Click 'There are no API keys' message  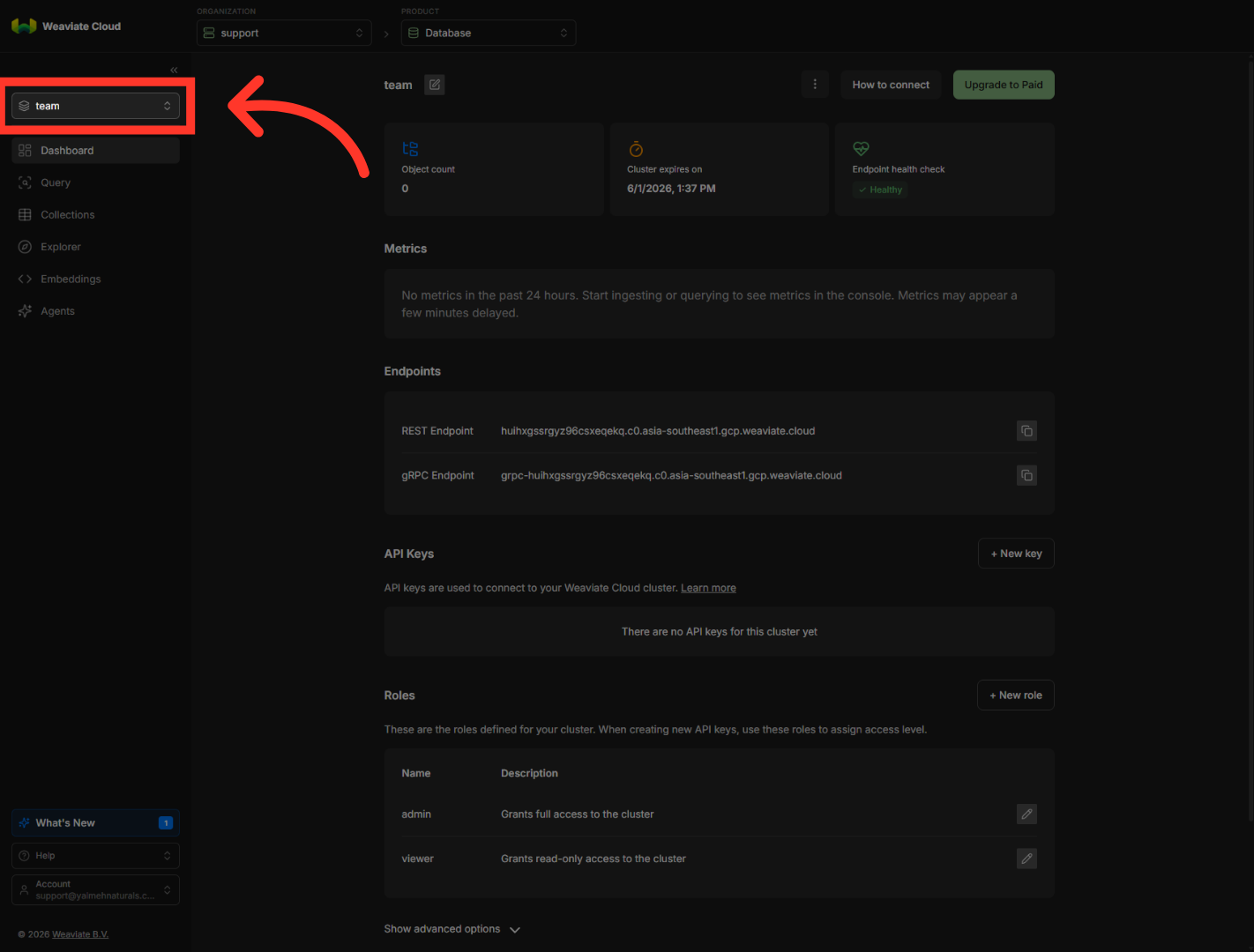coord(720,632)
